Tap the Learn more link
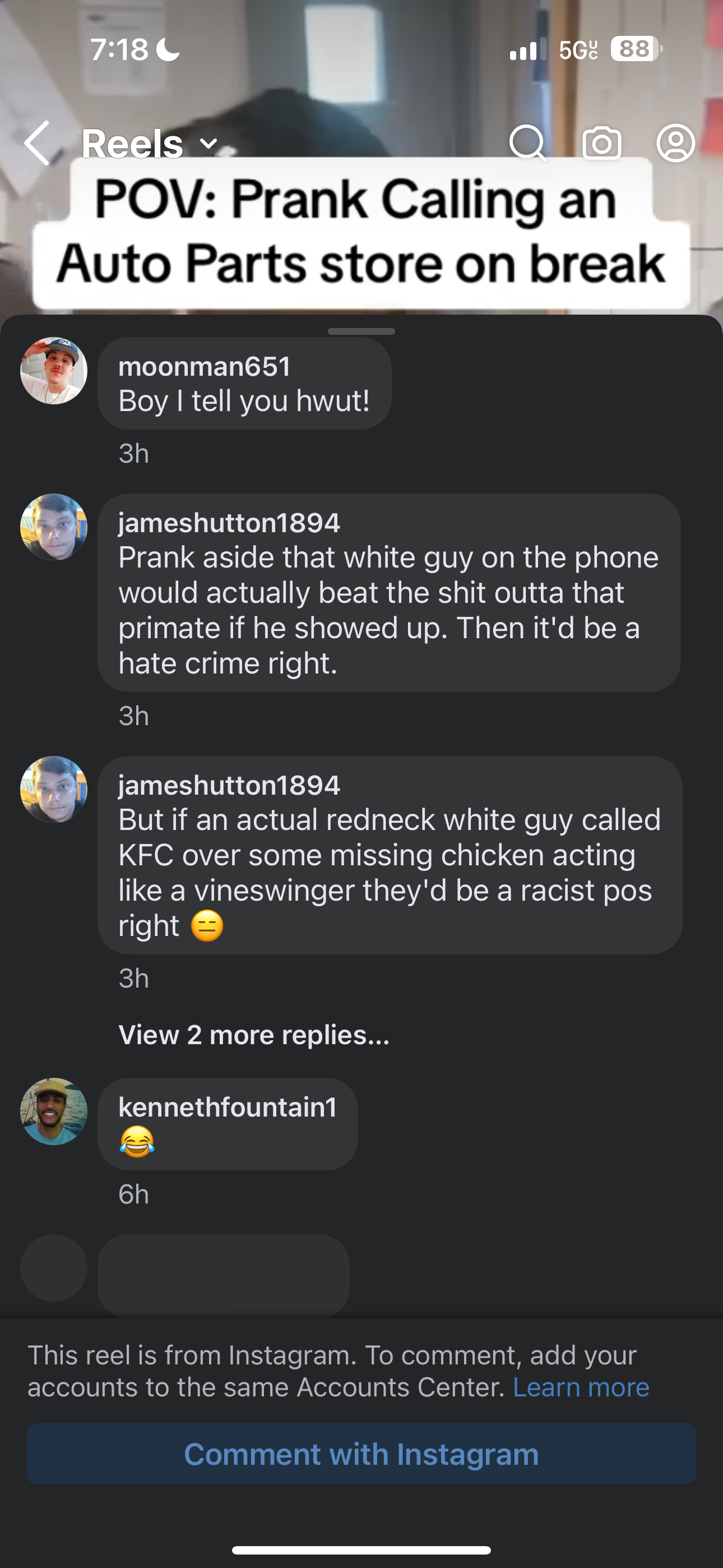This screenshot has width=723, height=1568. 581,1387
